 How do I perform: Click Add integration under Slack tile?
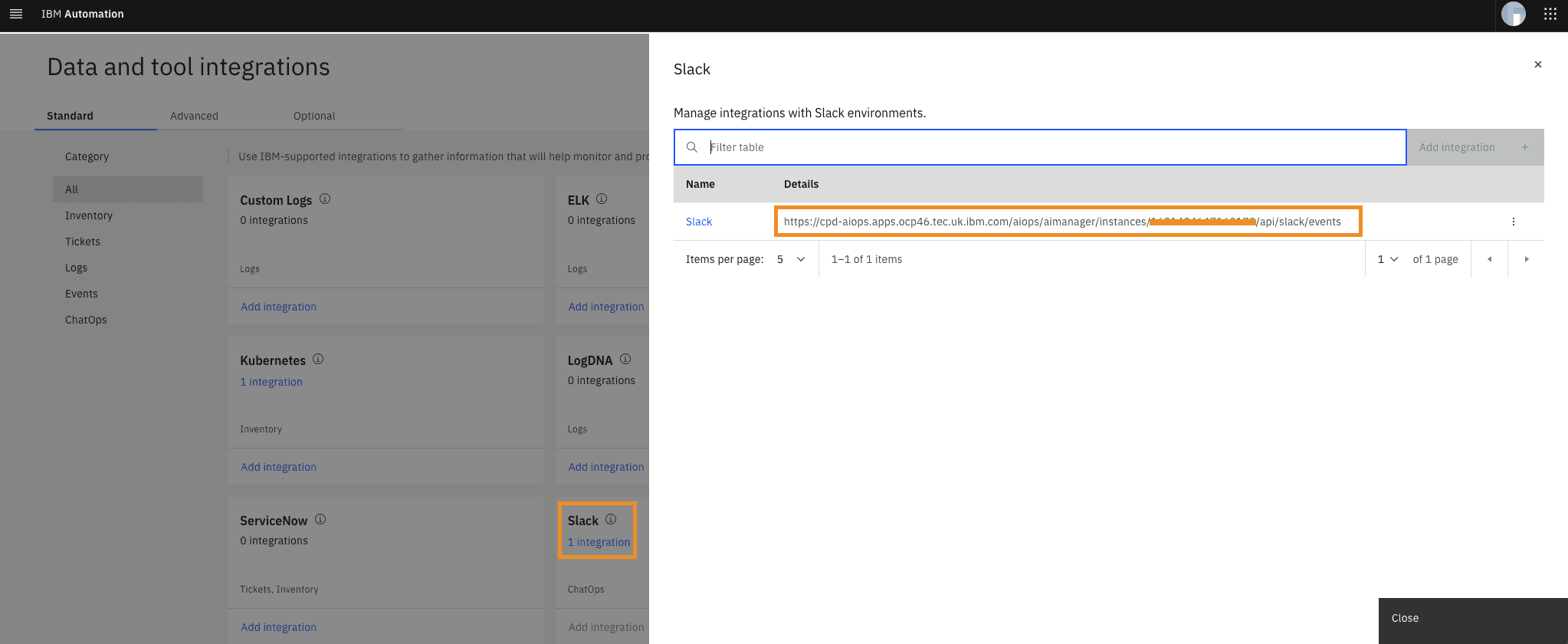tap(606, 627)
